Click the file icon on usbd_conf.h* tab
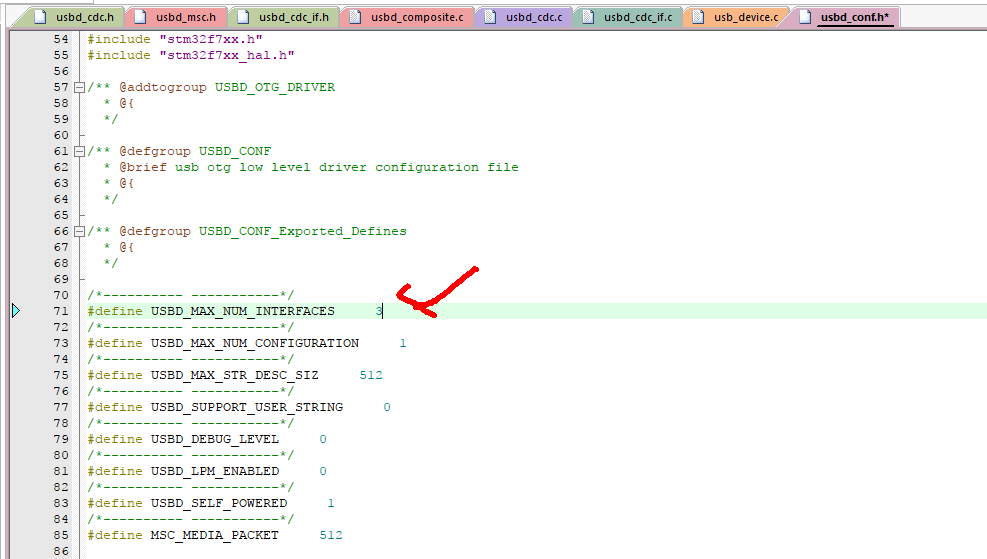Screen dimensions: 987x559 pos(805,17)
